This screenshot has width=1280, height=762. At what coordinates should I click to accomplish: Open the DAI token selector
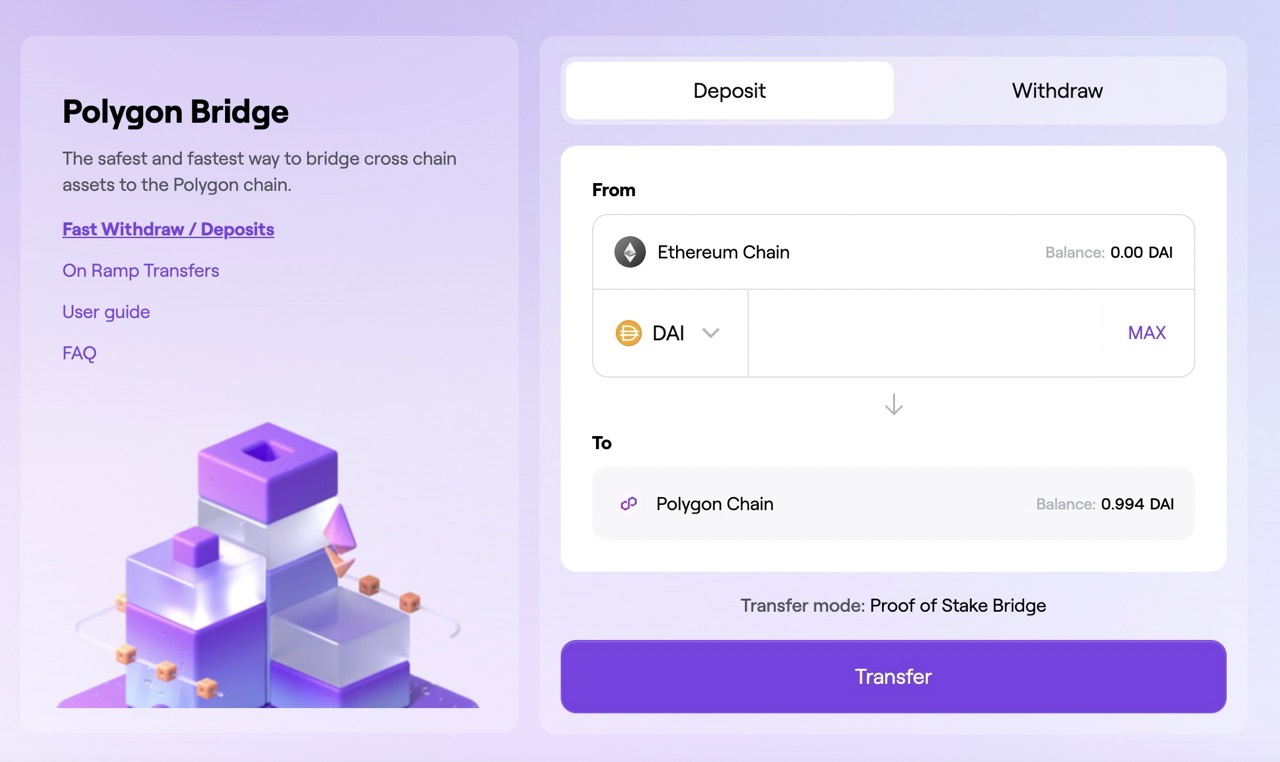[x=668, y=333]
